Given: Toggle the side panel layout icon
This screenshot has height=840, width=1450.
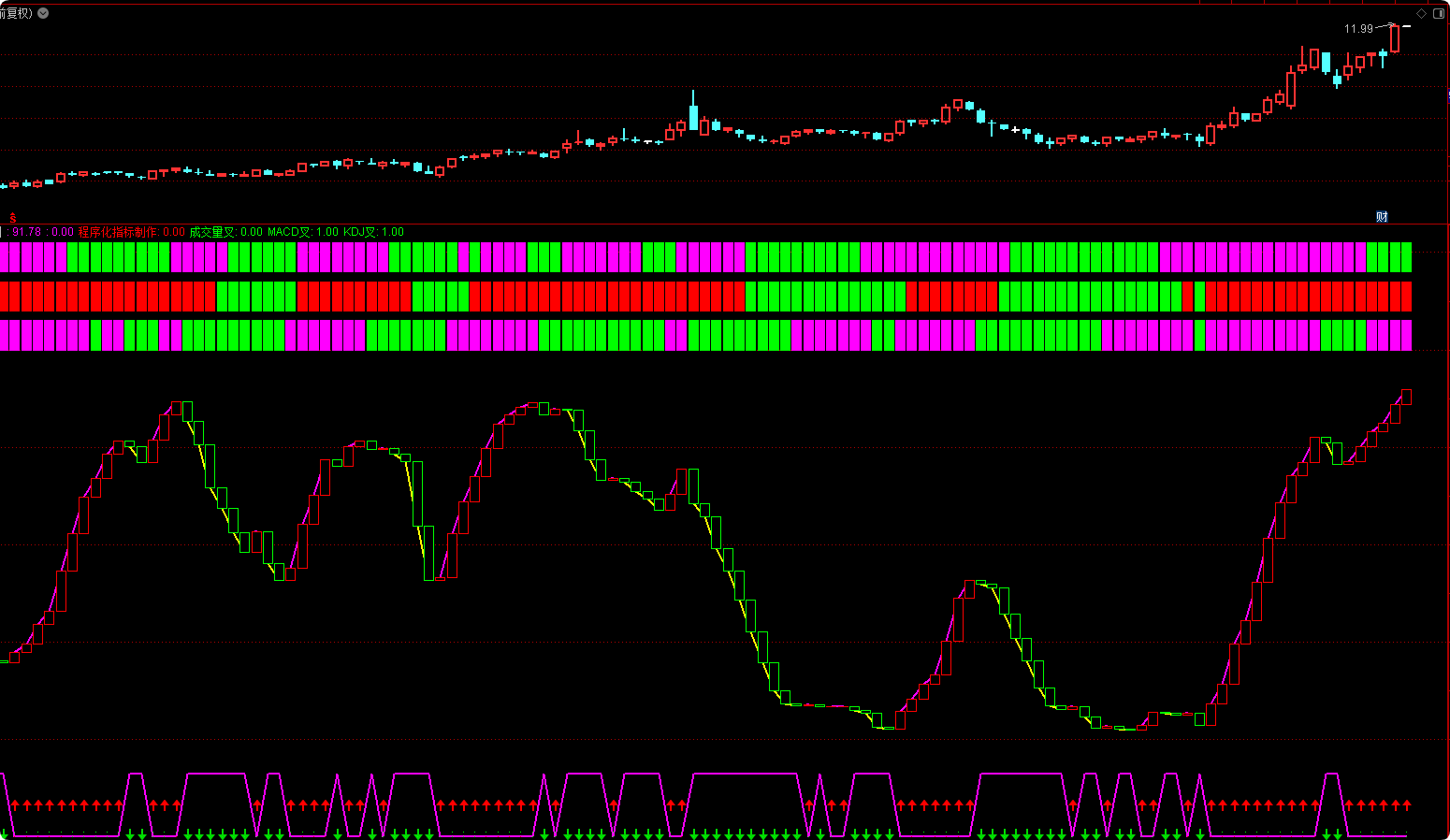Looking at the screenshot, I should point(1439,13).
